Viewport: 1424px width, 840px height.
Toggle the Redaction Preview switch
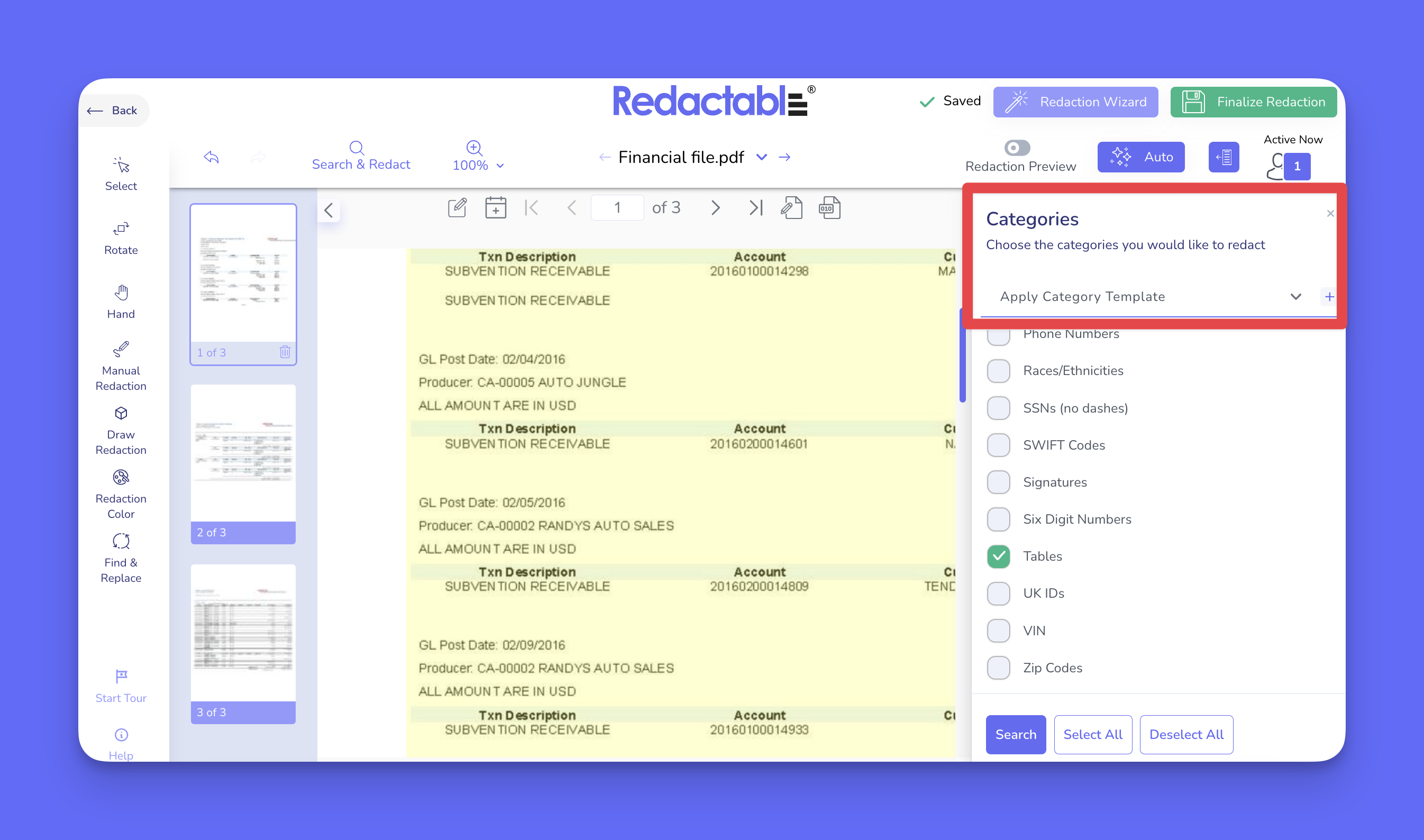(1017, 148)
